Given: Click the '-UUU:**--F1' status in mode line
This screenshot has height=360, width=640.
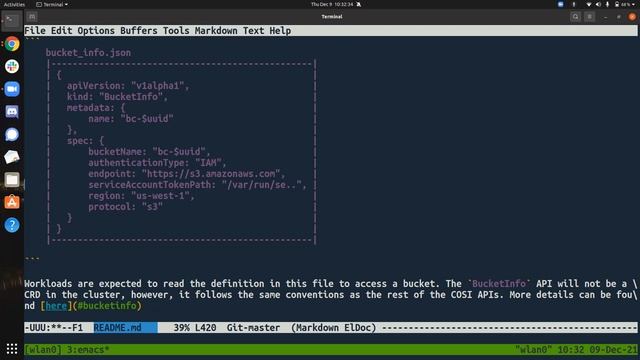Looking at the screenshot, I should tap(53, 328).
